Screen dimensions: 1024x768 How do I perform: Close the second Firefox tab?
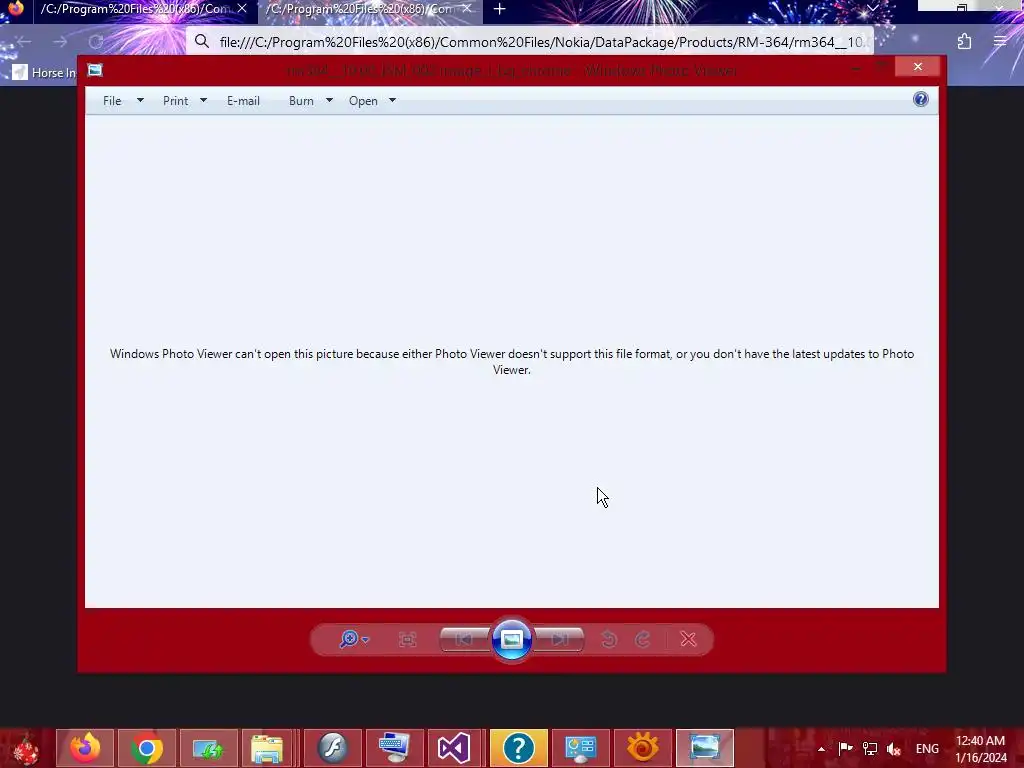(x=467, y=9)
